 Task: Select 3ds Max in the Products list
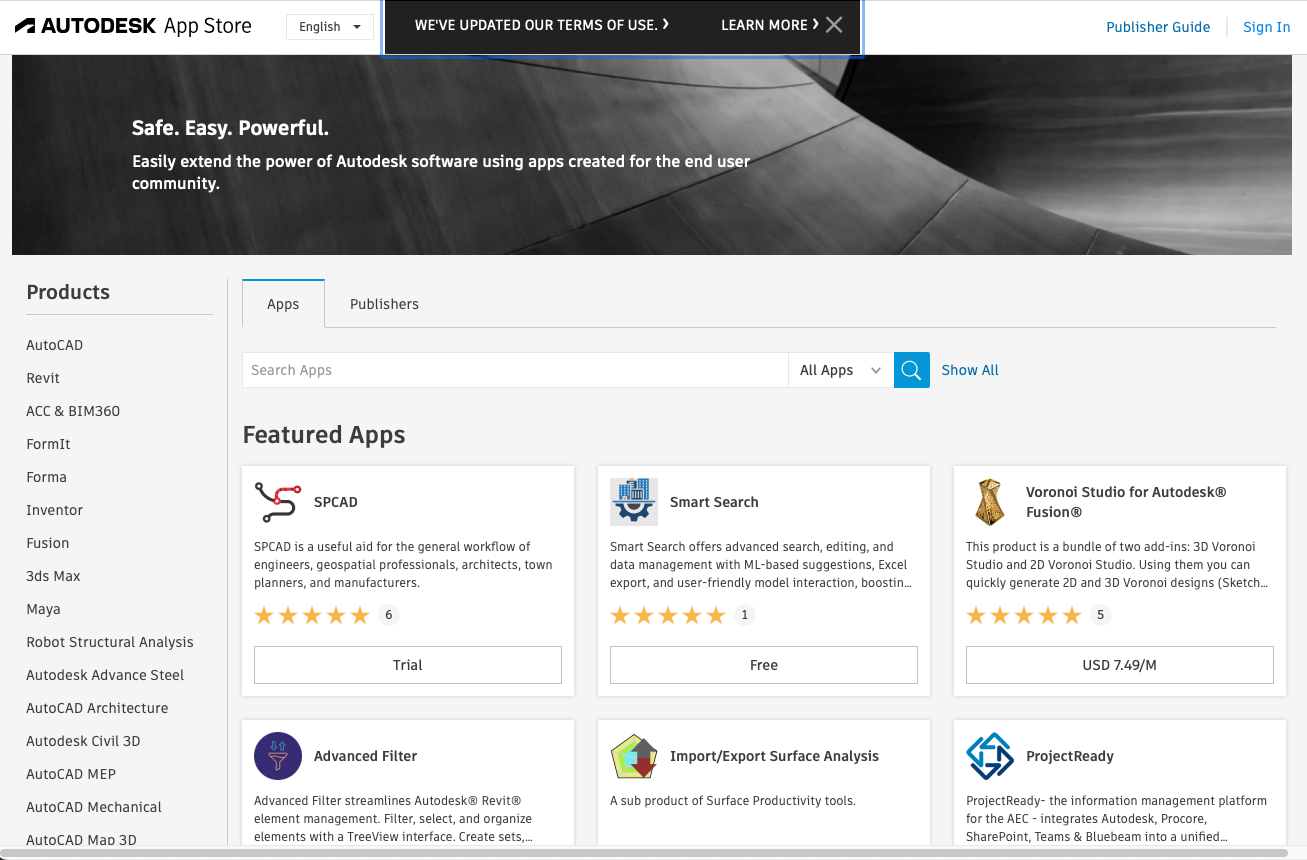(53, 576)
